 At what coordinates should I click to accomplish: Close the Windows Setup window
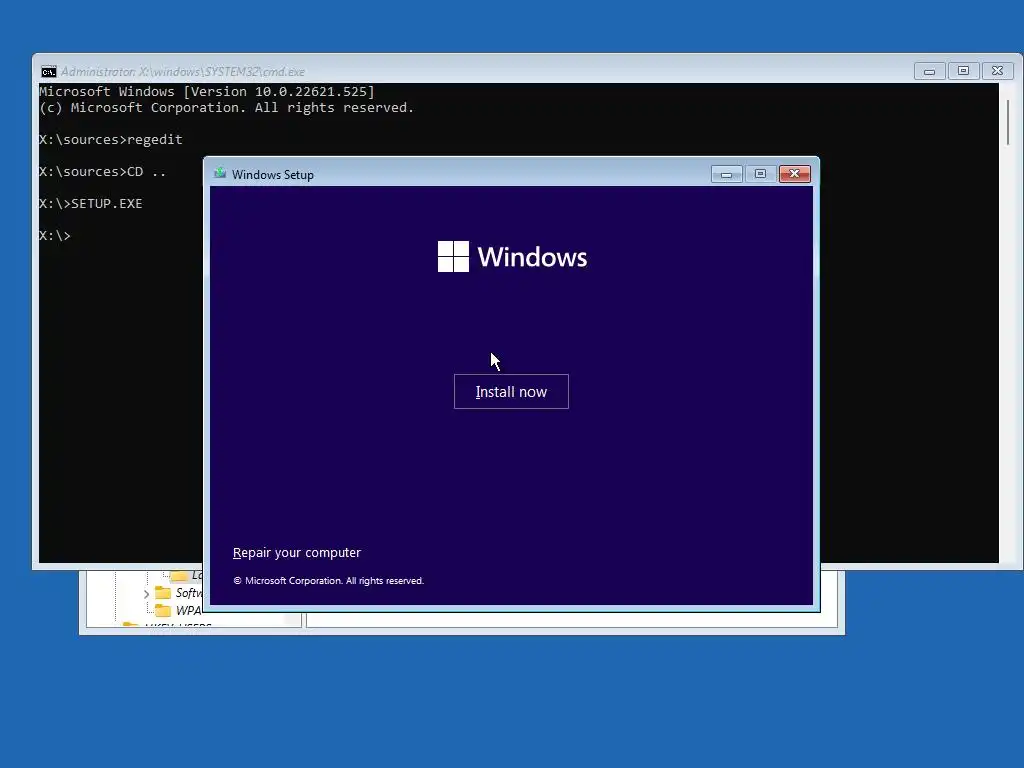pyautogui.click(x=794, y=174)
